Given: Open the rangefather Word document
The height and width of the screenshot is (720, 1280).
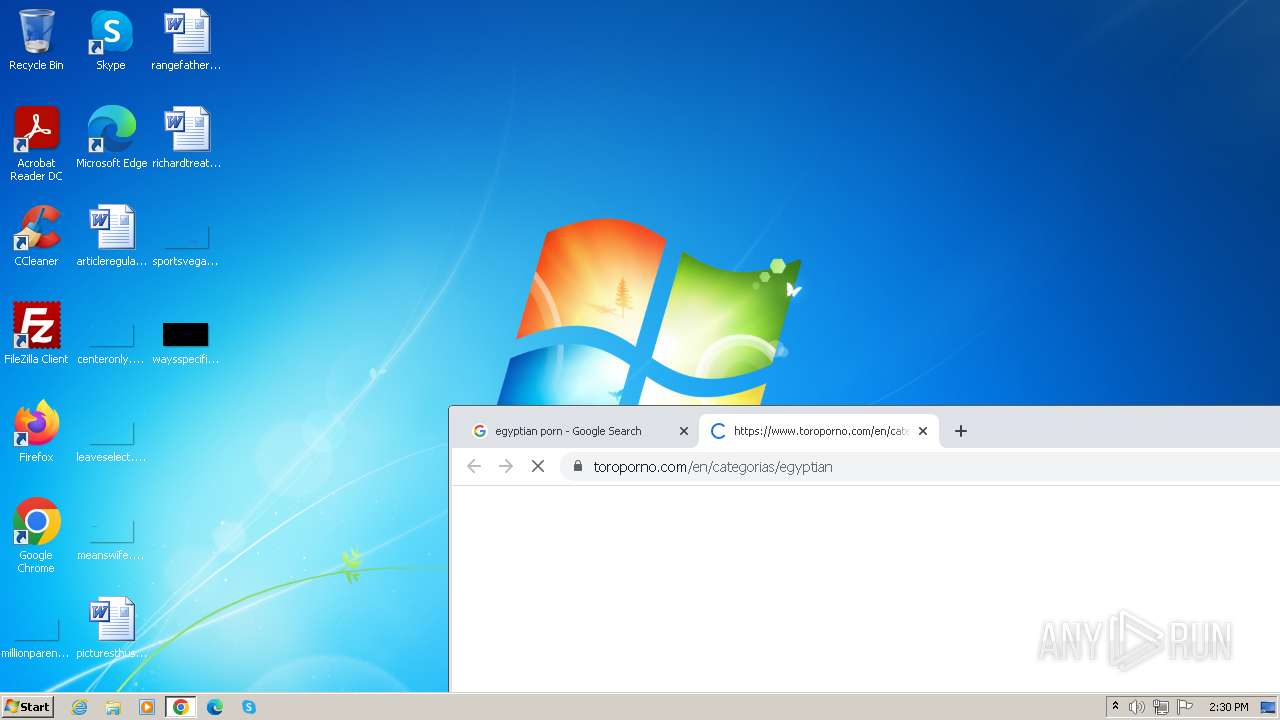Looking at the screenshot, I should coord(186,40).
